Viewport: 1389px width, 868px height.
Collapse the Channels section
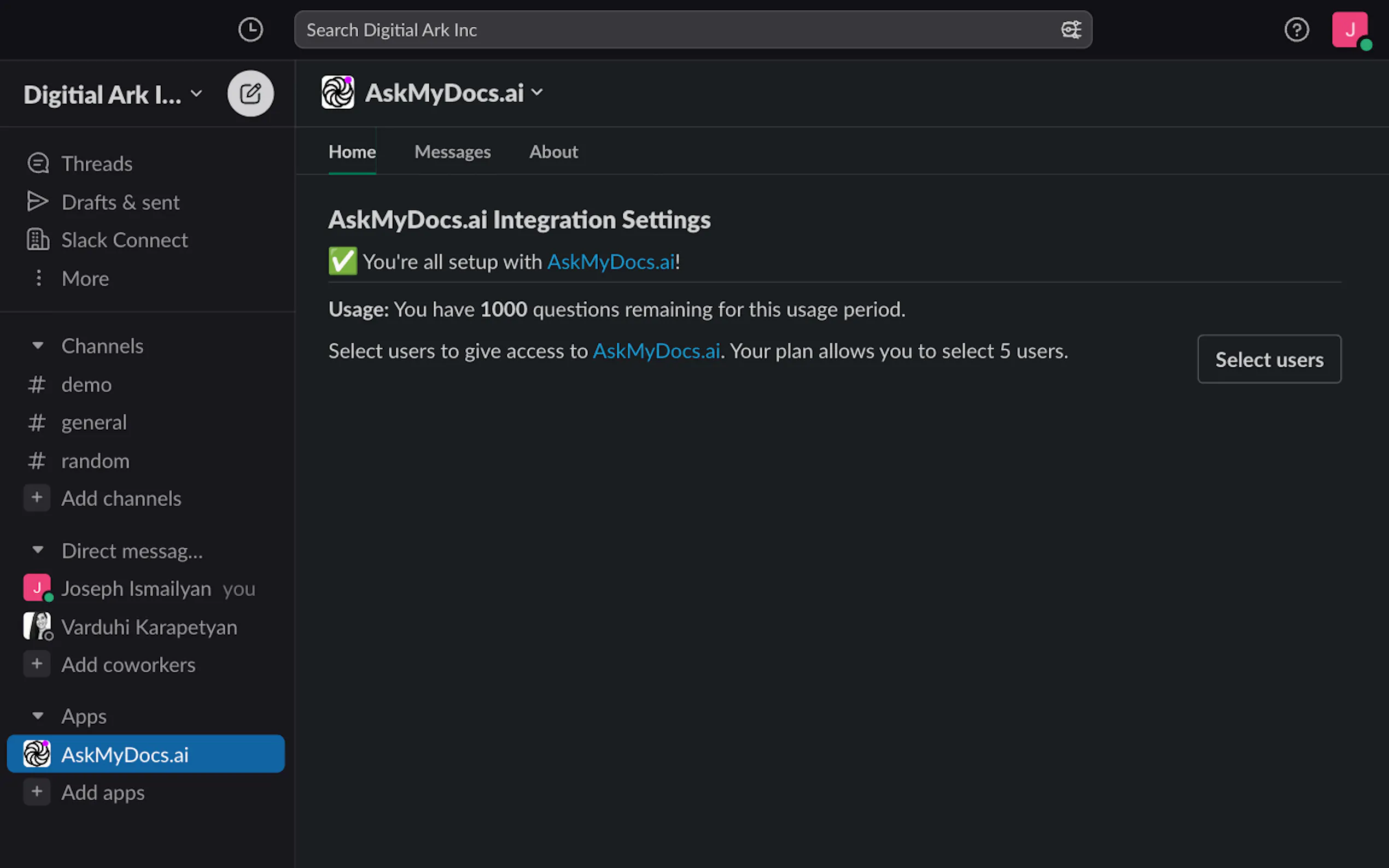[x=38, y=345]
